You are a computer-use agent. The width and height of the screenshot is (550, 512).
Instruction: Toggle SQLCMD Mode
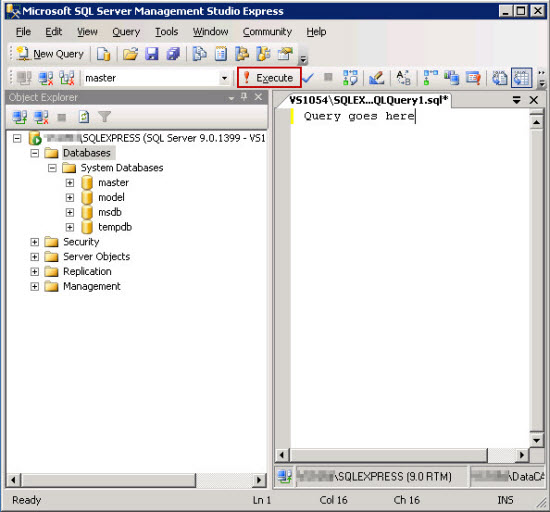coord(473,78)
